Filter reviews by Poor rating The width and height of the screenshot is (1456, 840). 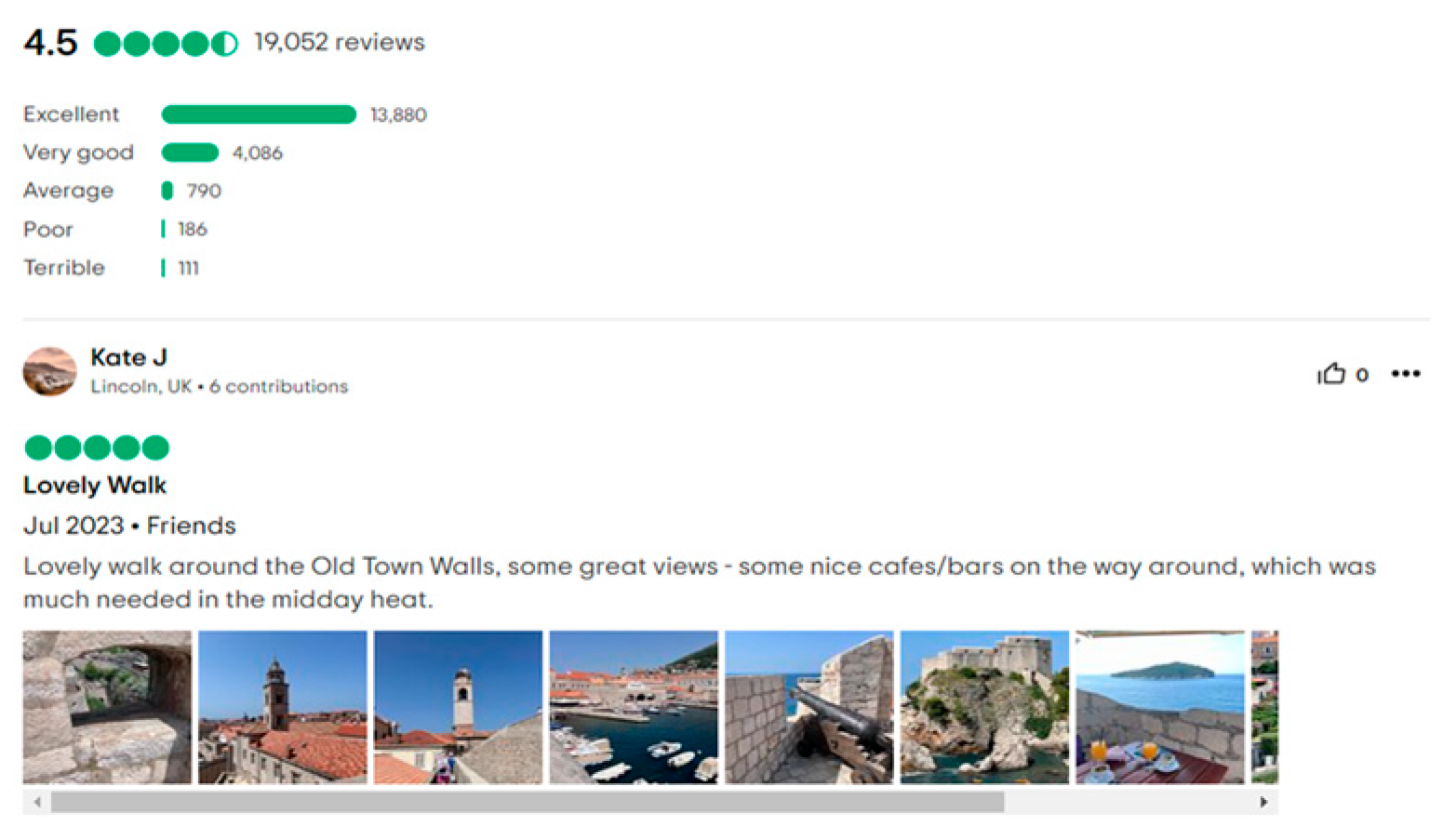(48, 230)
